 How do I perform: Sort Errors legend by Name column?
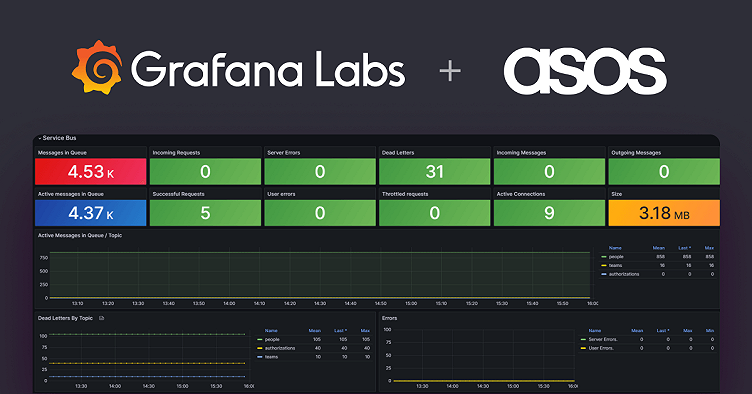[x=595, y=331]
